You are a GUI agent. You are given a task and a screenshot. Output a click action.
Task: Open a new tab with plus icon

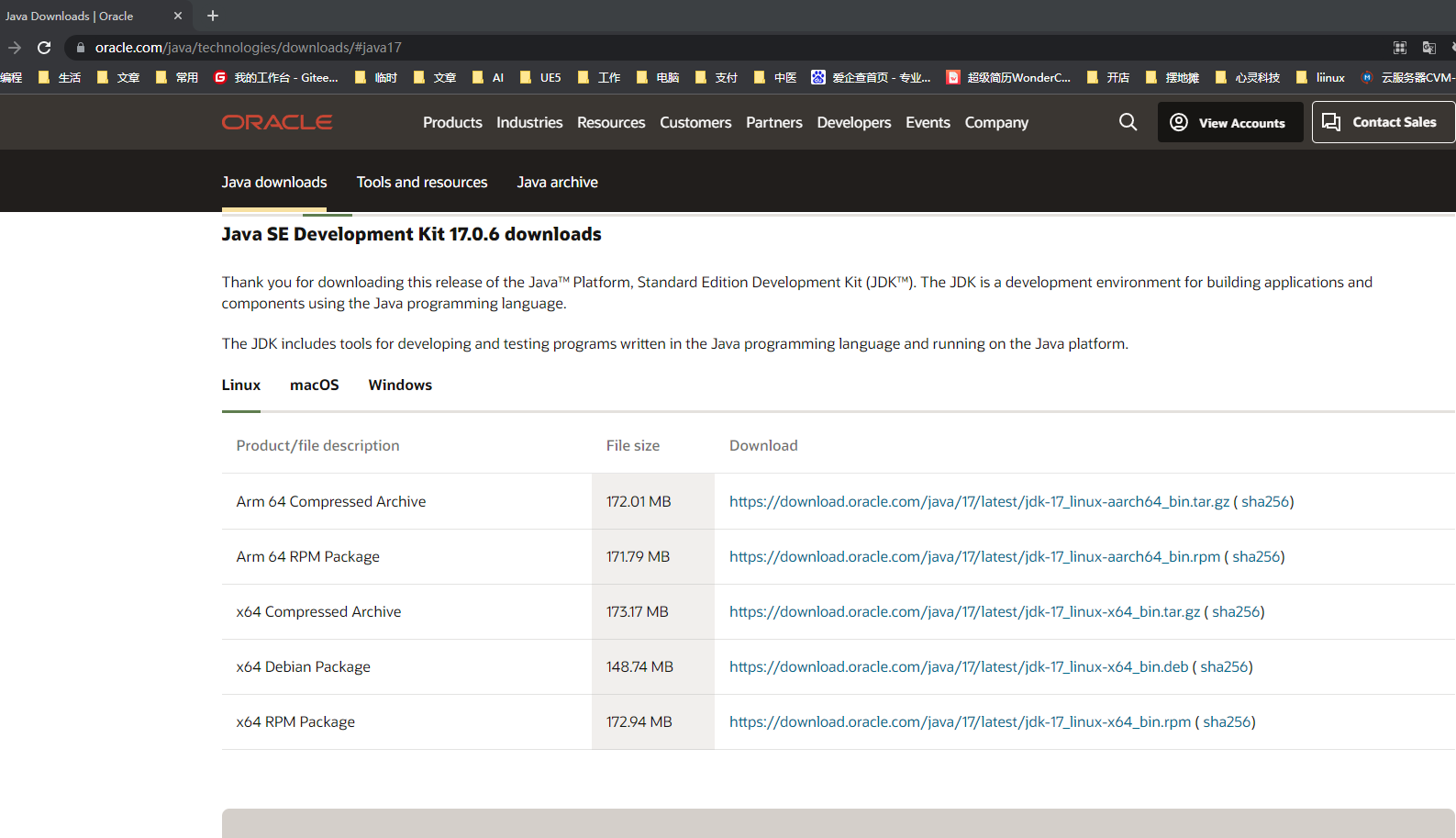pos(213,16)
